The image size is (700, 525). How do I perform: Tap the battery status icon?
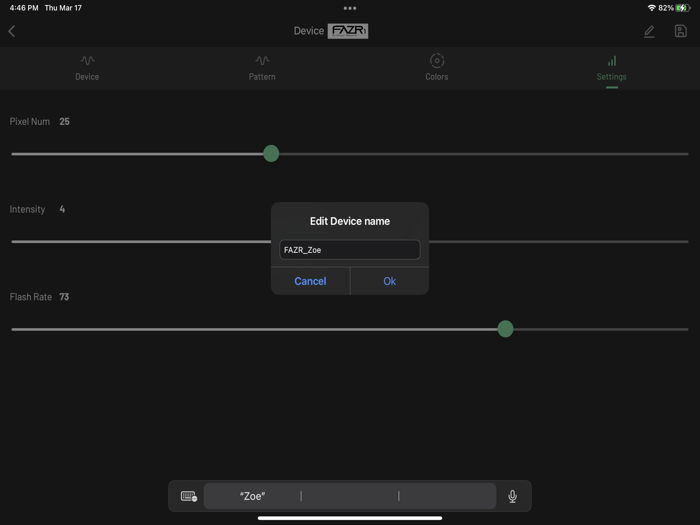[x=683, y=8]
